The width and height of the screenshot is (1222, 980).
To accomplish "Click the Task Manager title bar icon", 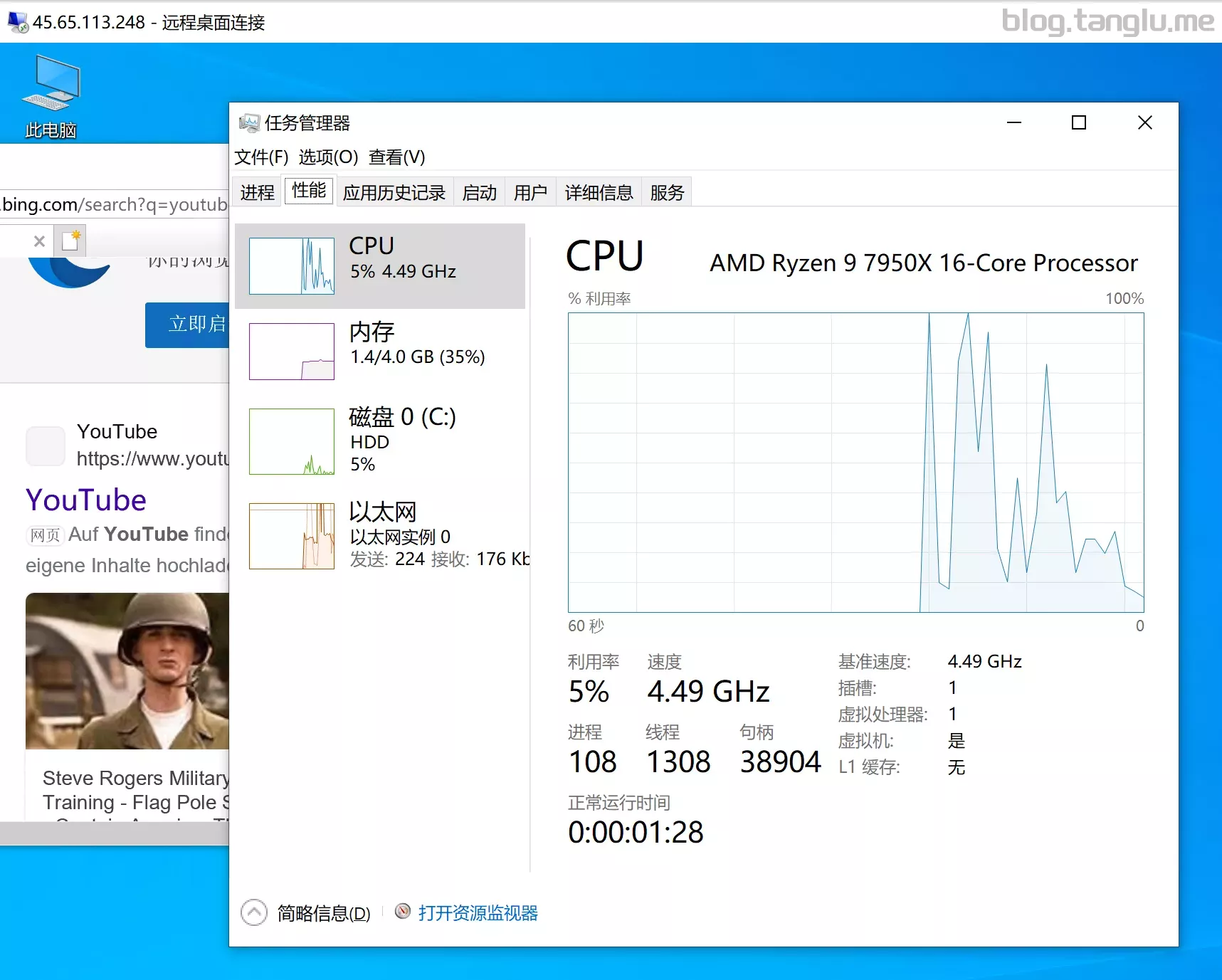I will [248, 123].
